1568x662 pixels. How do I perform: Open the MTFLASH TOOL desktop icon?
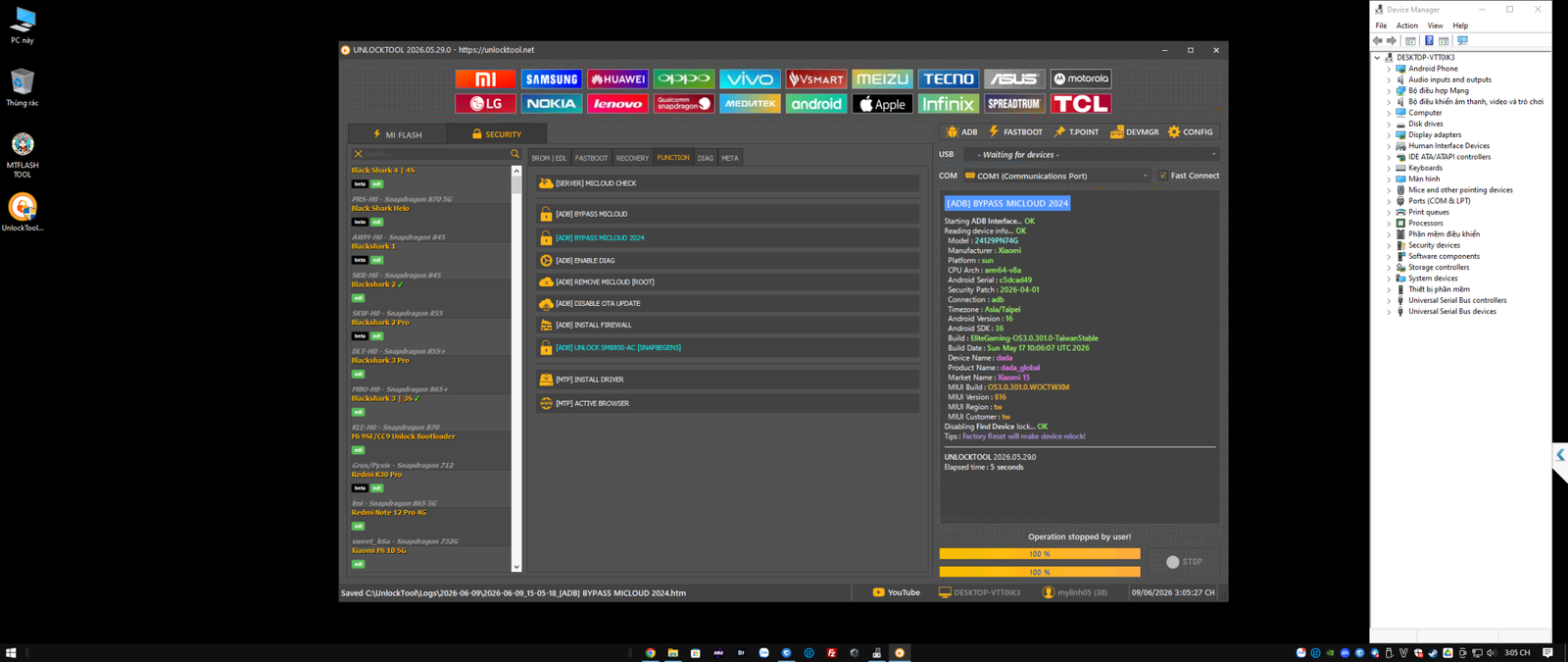tap(23, 156)
